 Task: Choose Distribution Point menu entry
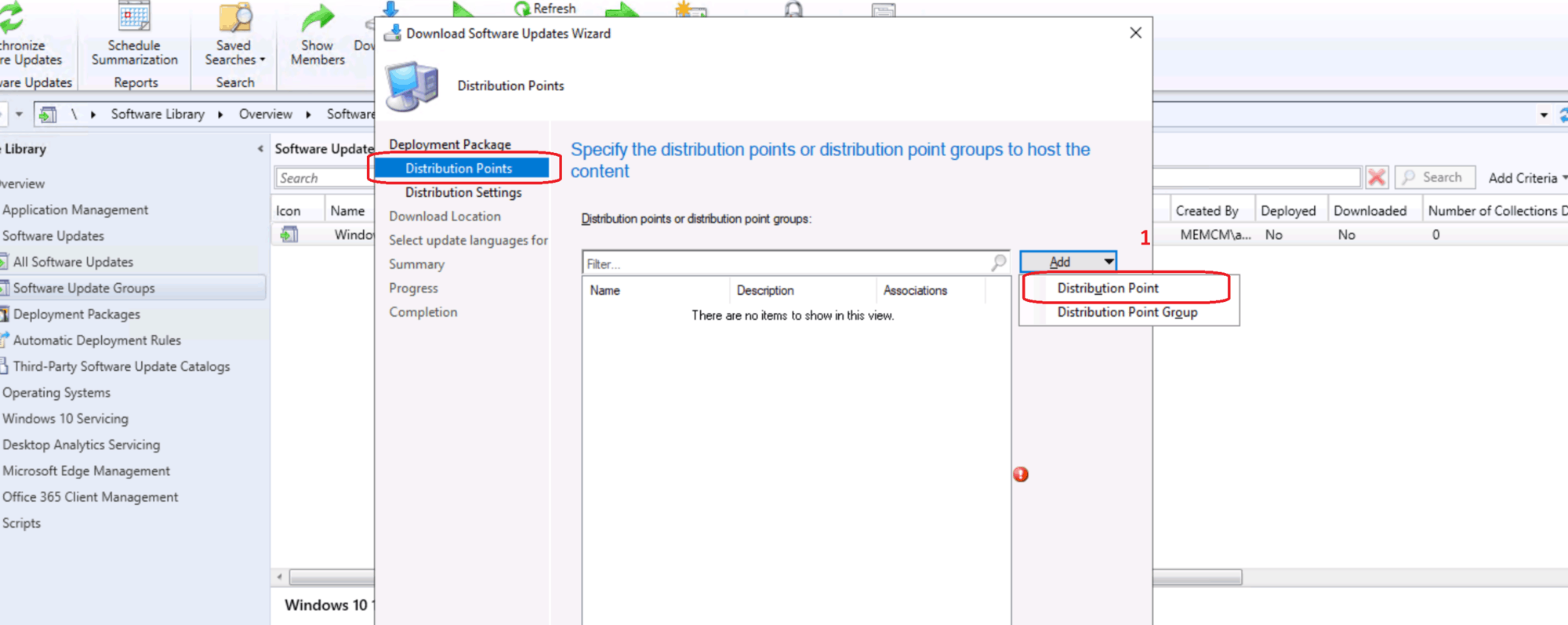coord(1108,288)
